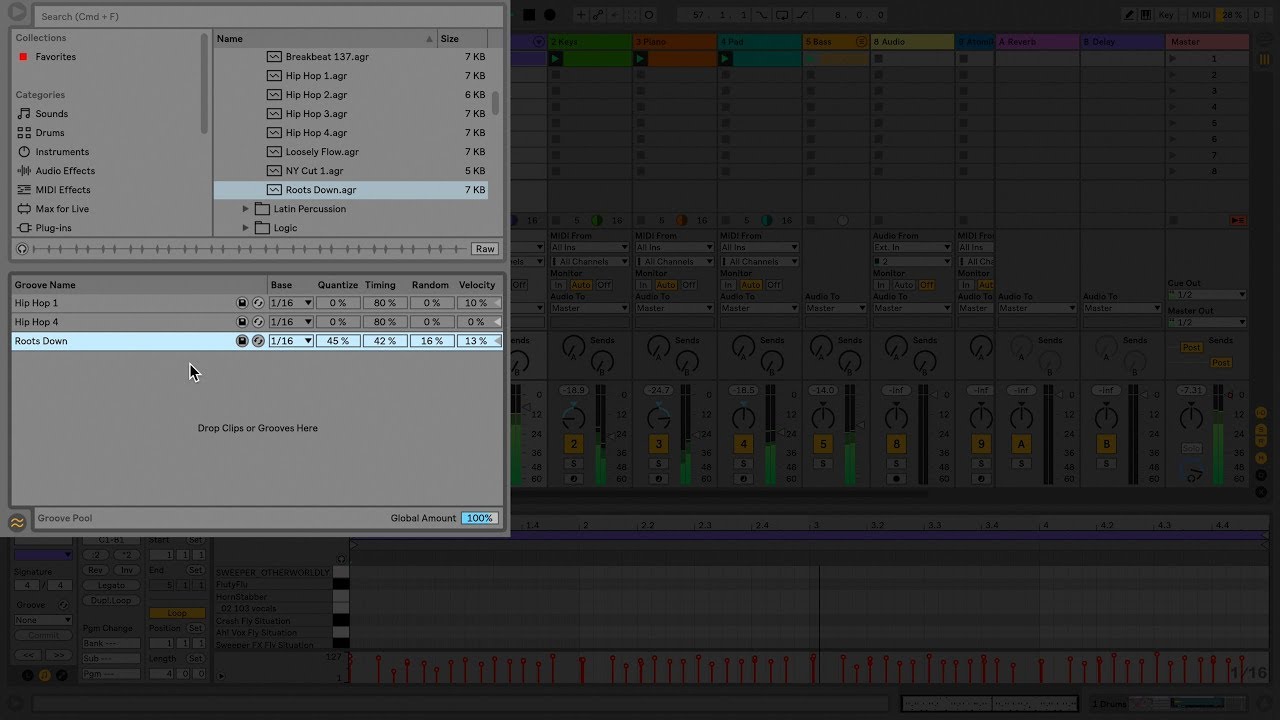Select the Audio Effects category icon
Viewport: 1280px width, 720px height.
(x=25, y=171)
